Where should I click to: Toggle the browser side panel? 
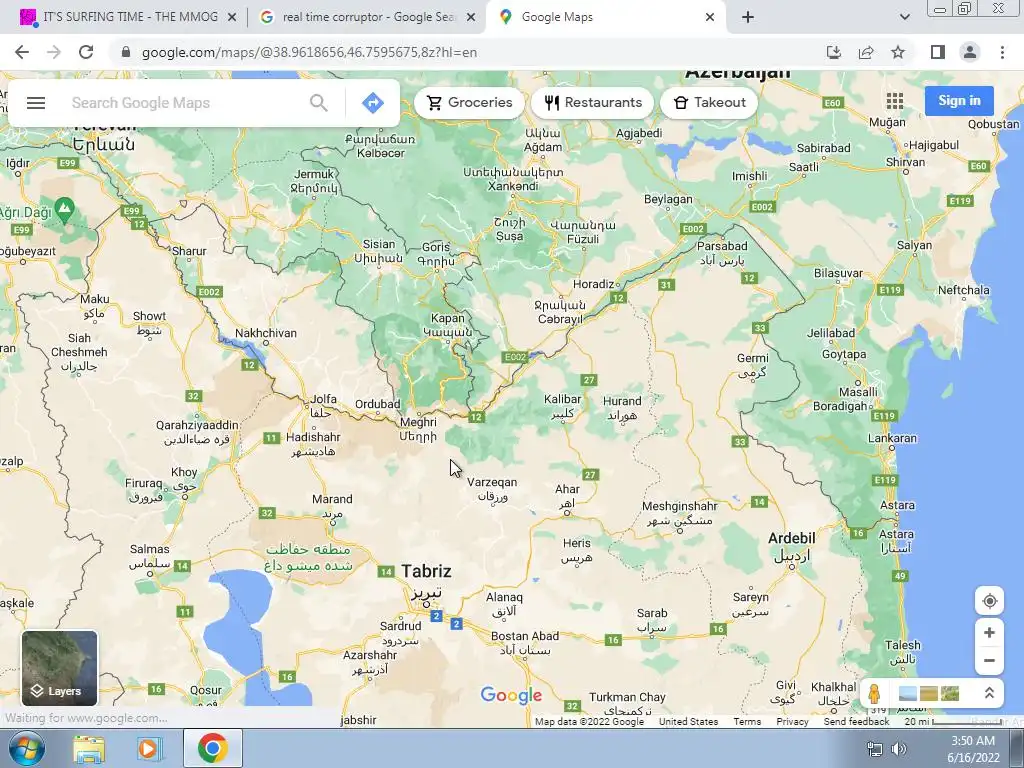938,52
